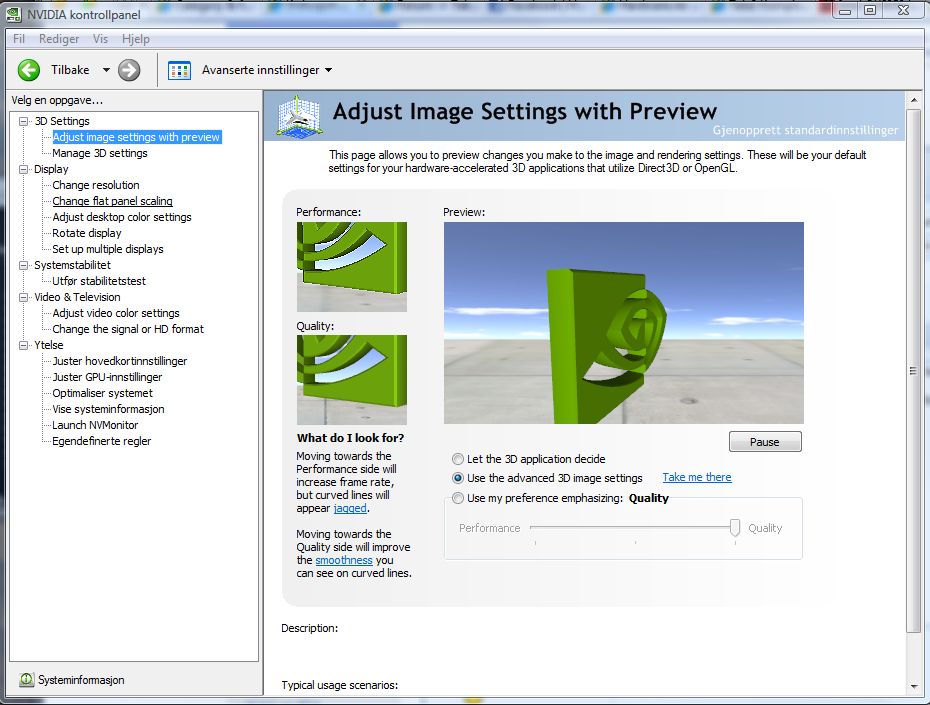Click the large 3D Preview image
930x705 pixels.
pyautogui.click(x=624, y=323)
